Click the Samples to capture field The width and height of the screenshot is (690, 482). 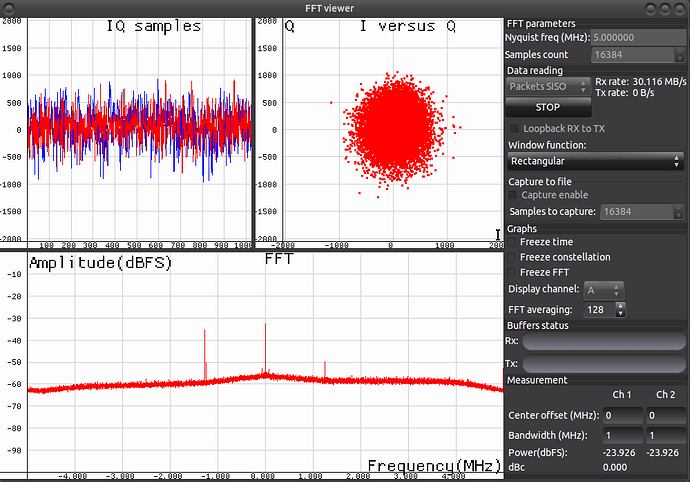pos(640,211)
